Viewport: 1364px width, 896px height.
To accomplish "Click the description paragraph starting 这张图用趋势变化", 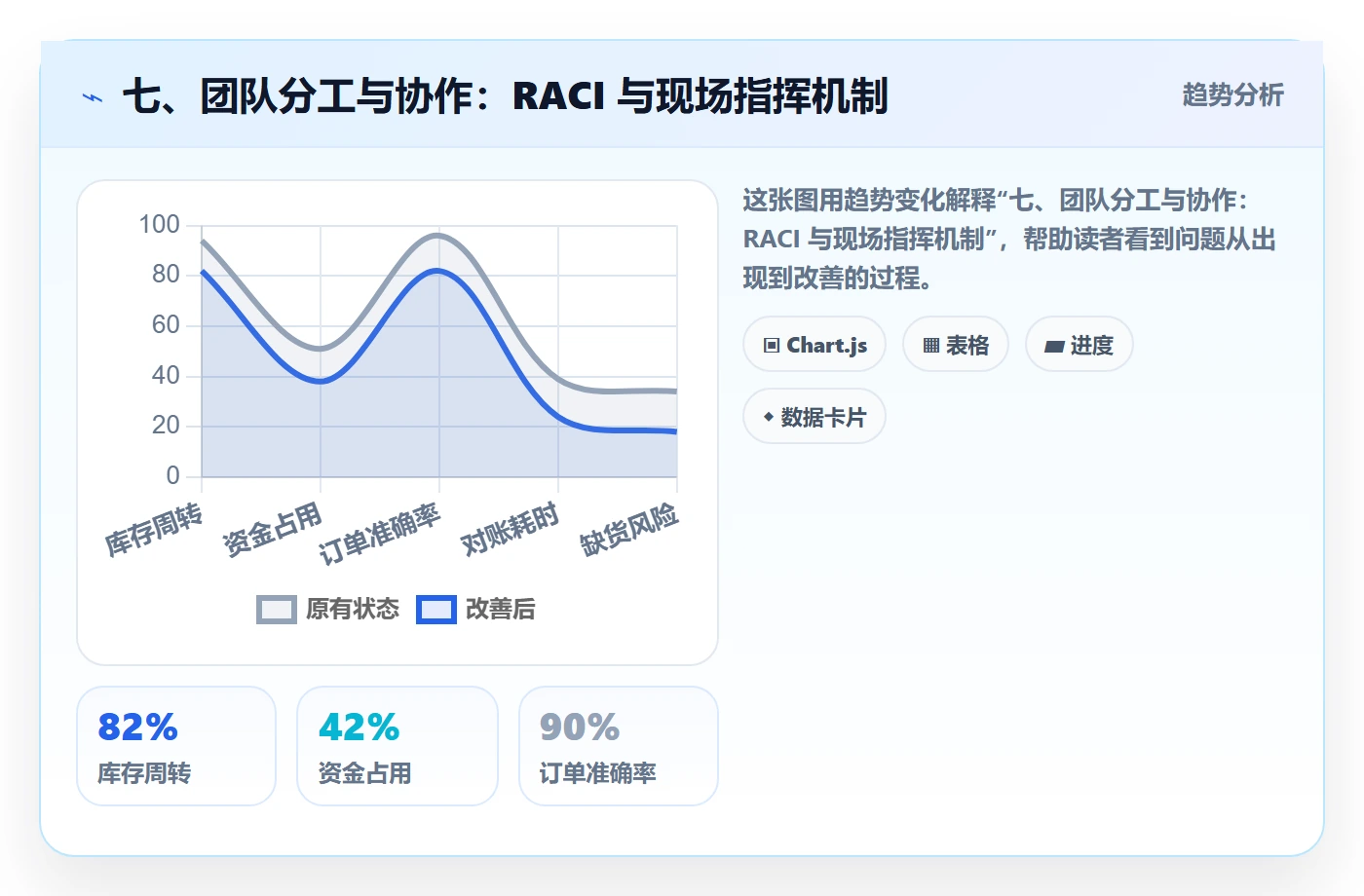I will pyautogui.click(x=1009, y=240).
